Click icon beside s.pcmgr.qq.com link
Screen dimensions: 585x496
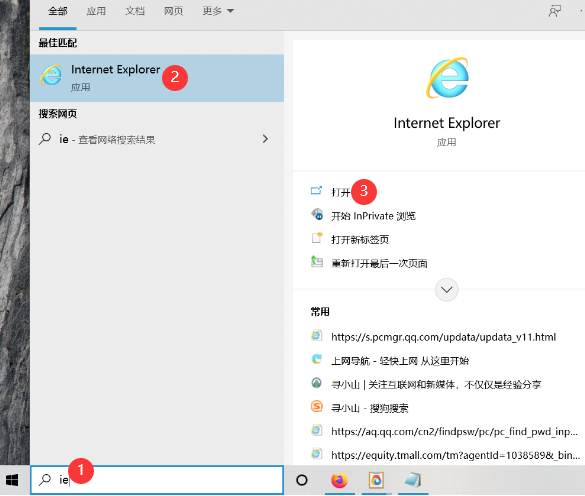click(x=316, y=336)
